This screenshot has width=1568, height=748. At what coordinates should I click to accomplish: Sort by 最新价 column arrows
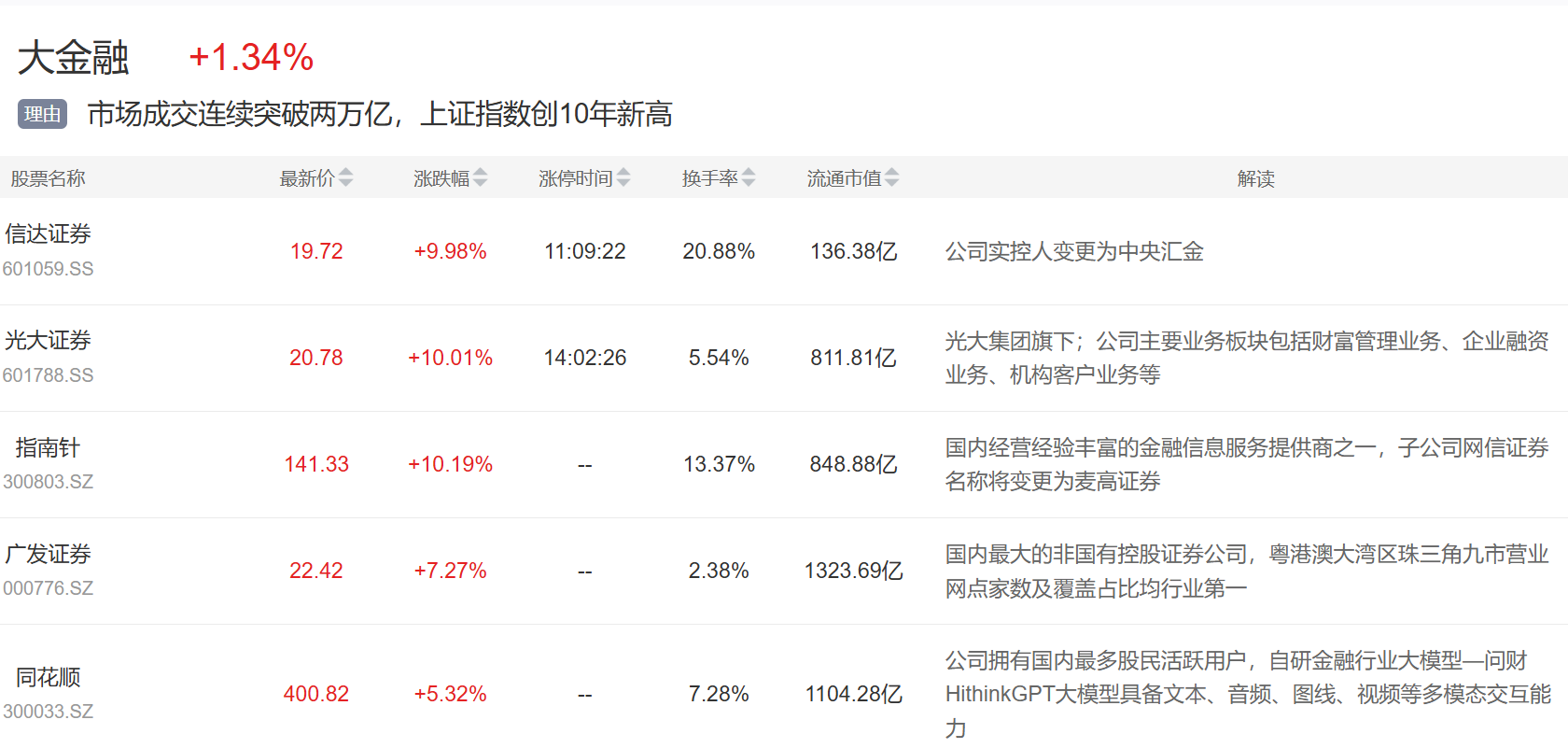pos(345,177)
